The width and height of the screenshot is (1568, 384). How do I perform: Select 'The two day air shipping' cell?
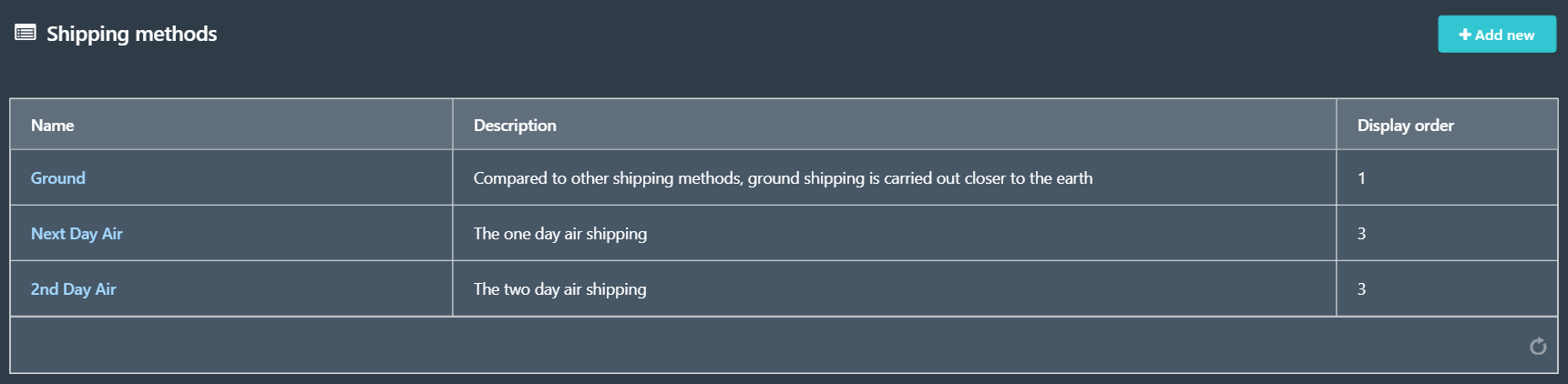click(x=895, y=288)
